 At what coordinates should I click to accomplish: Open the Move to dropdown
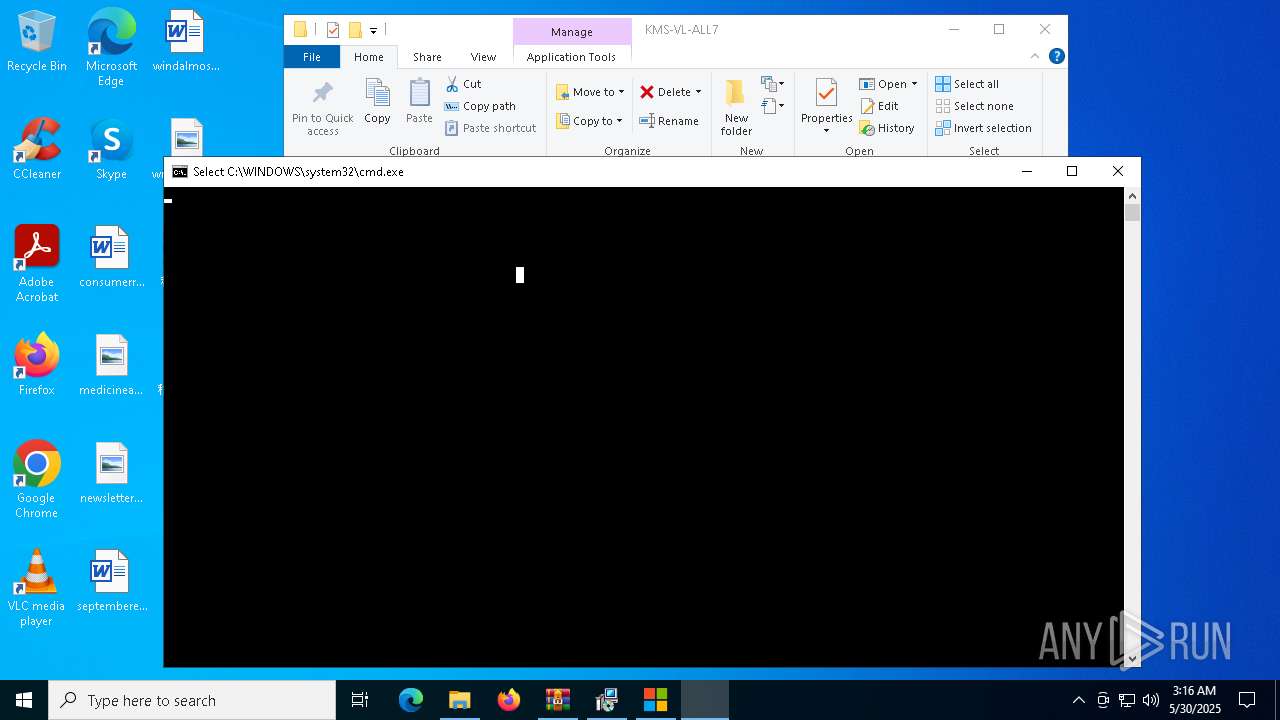(x=590, y=92)
